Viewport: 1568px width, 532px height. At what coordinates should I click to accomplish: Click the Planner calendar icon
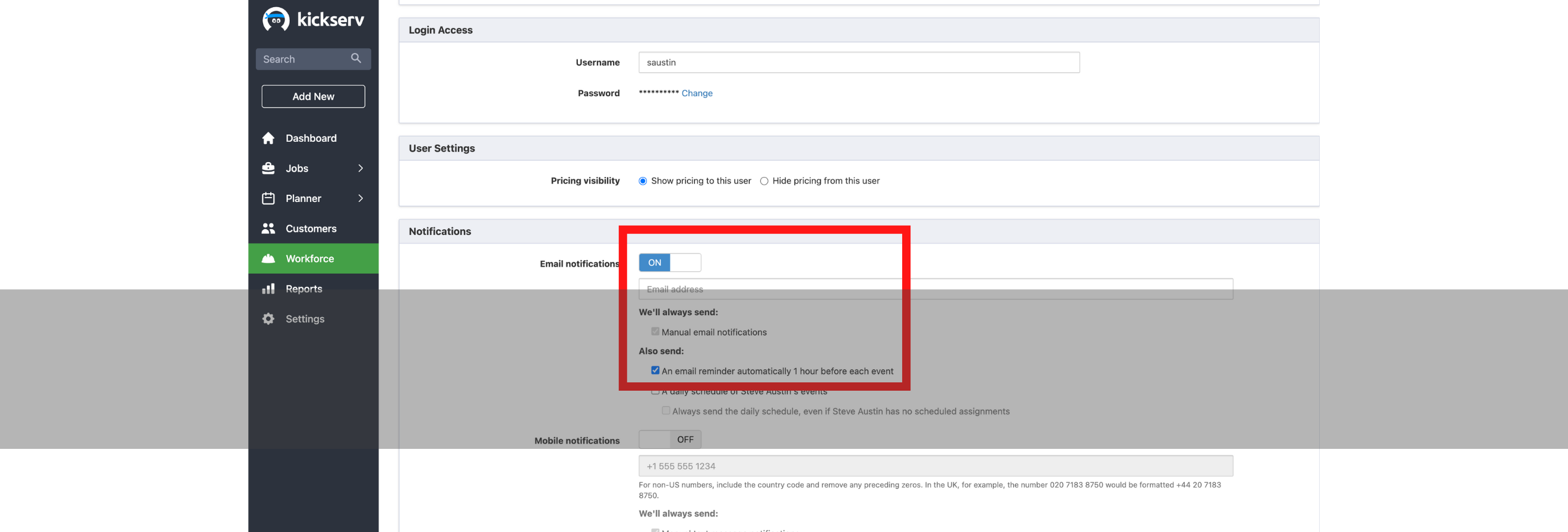(268, 198)
